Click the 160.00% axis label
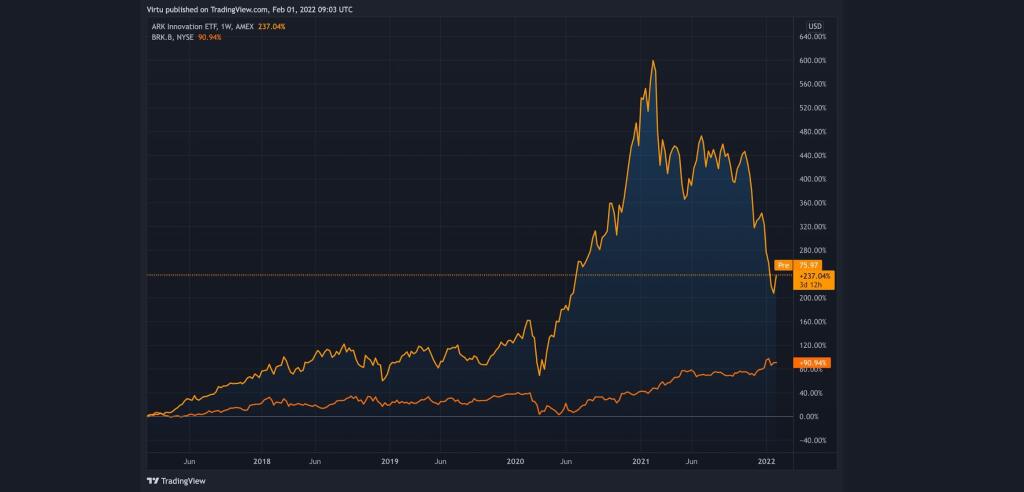1024x492 pixels. pos(814,321)
